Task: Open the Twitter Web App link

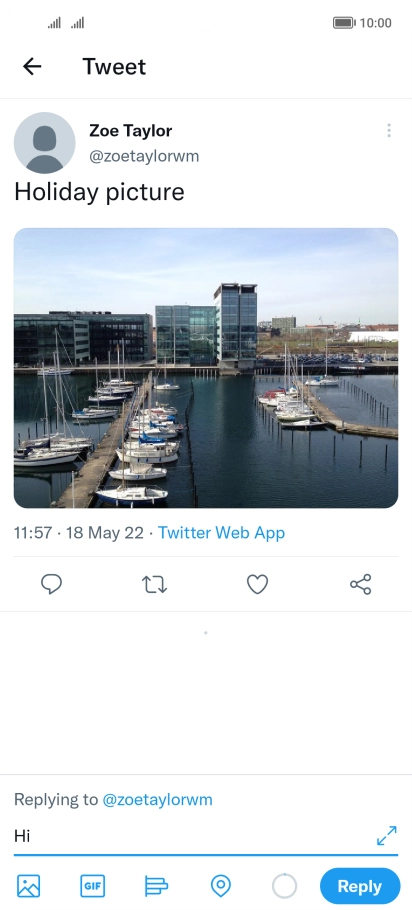Action: click(222, 533)
